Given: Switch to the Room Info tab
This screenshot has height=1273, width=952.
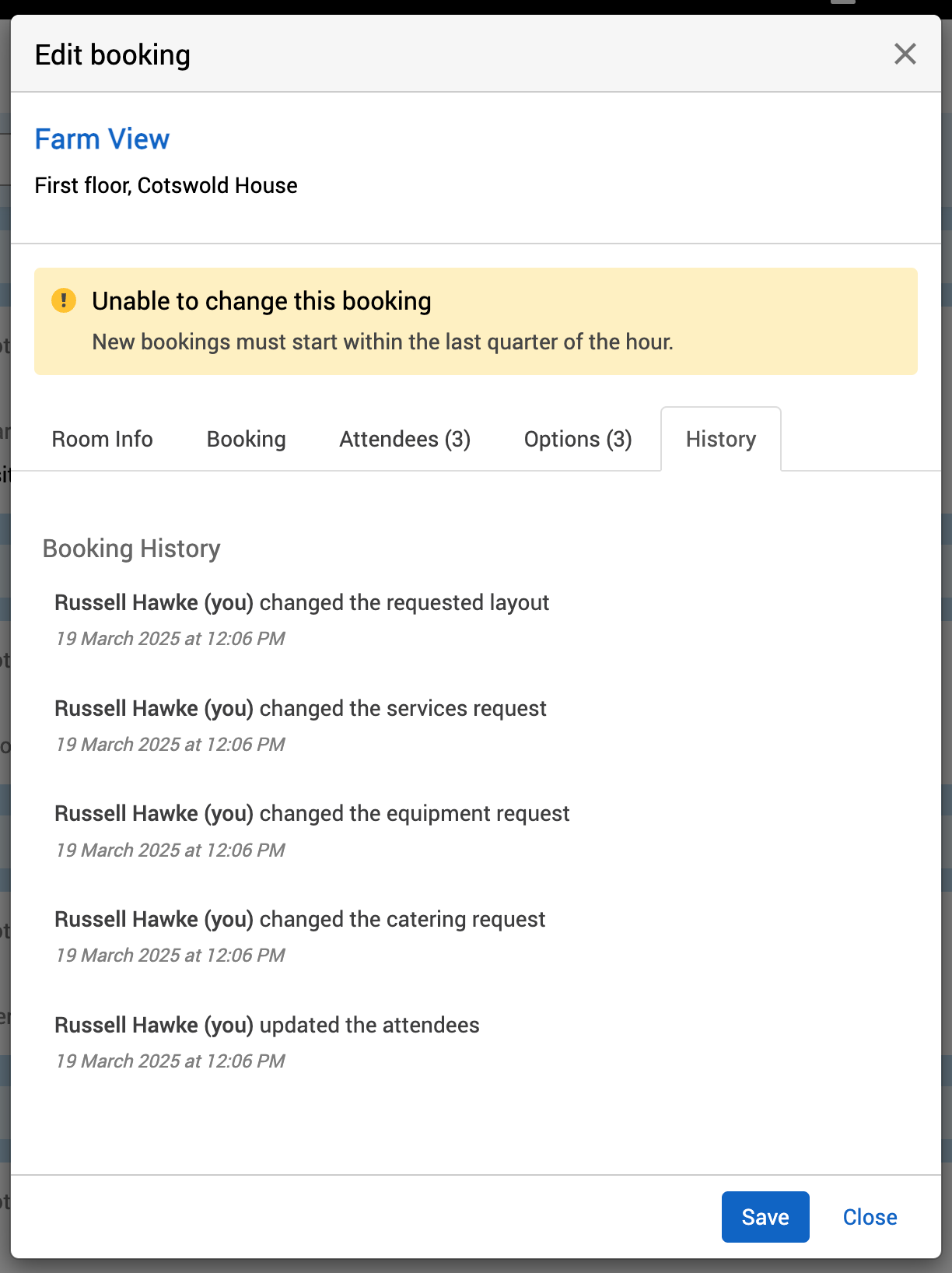Looking at the screenshot, I should coord(102,440).
